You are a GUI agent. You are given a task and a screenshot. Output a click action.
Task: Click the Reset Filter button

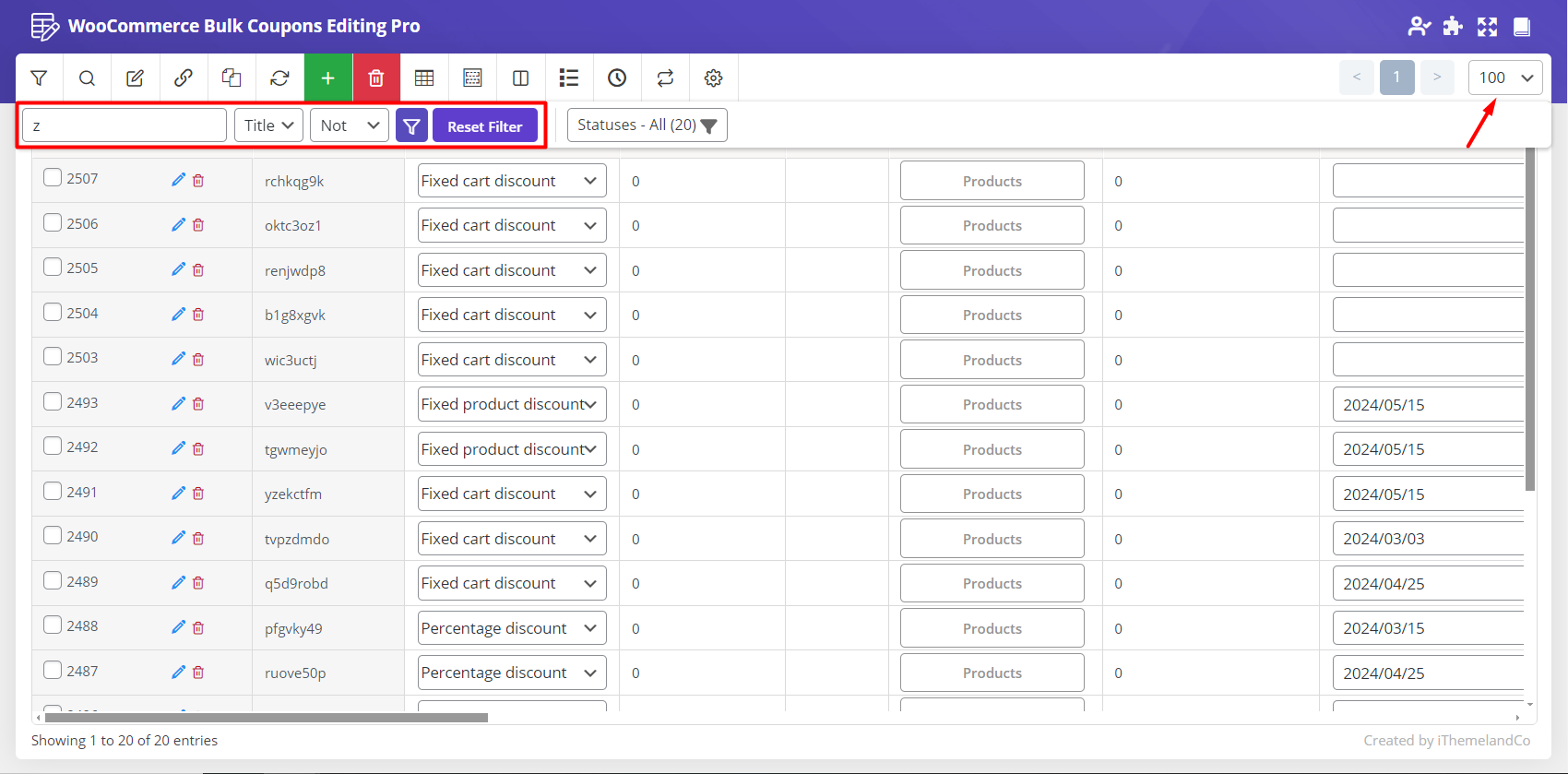[x=484, y=126]
